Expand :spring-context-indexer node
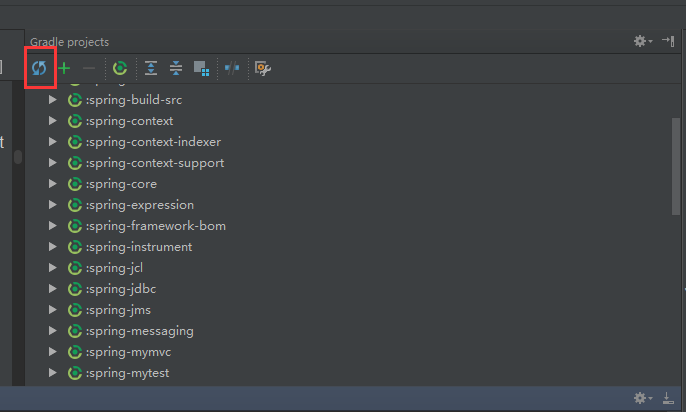Screen dimensions: 686x412 coord(52,142)
